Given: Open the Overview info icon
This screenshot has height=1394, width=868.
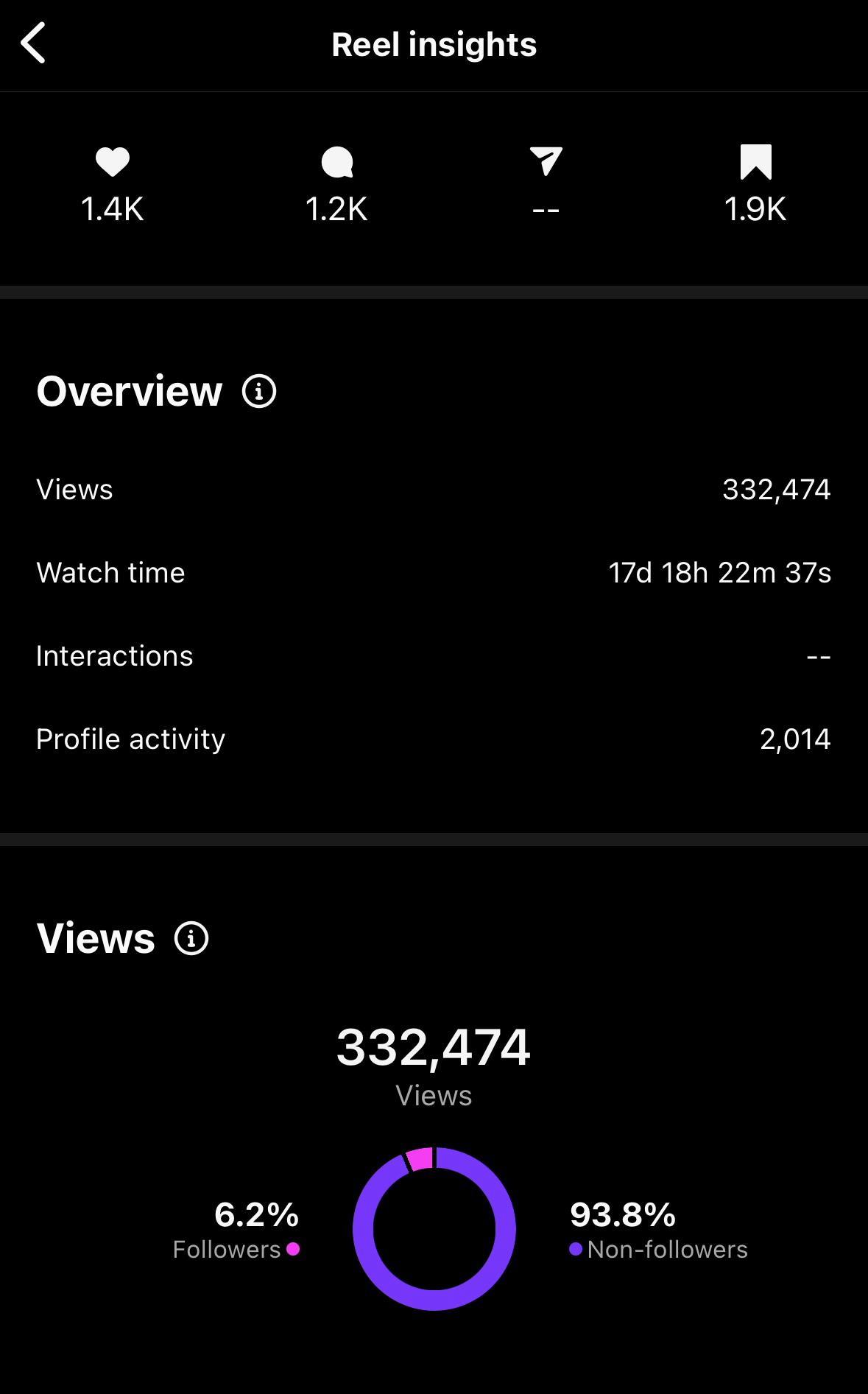Looking at the screenshot, I should pyautogui.click(x=259, y=391).
